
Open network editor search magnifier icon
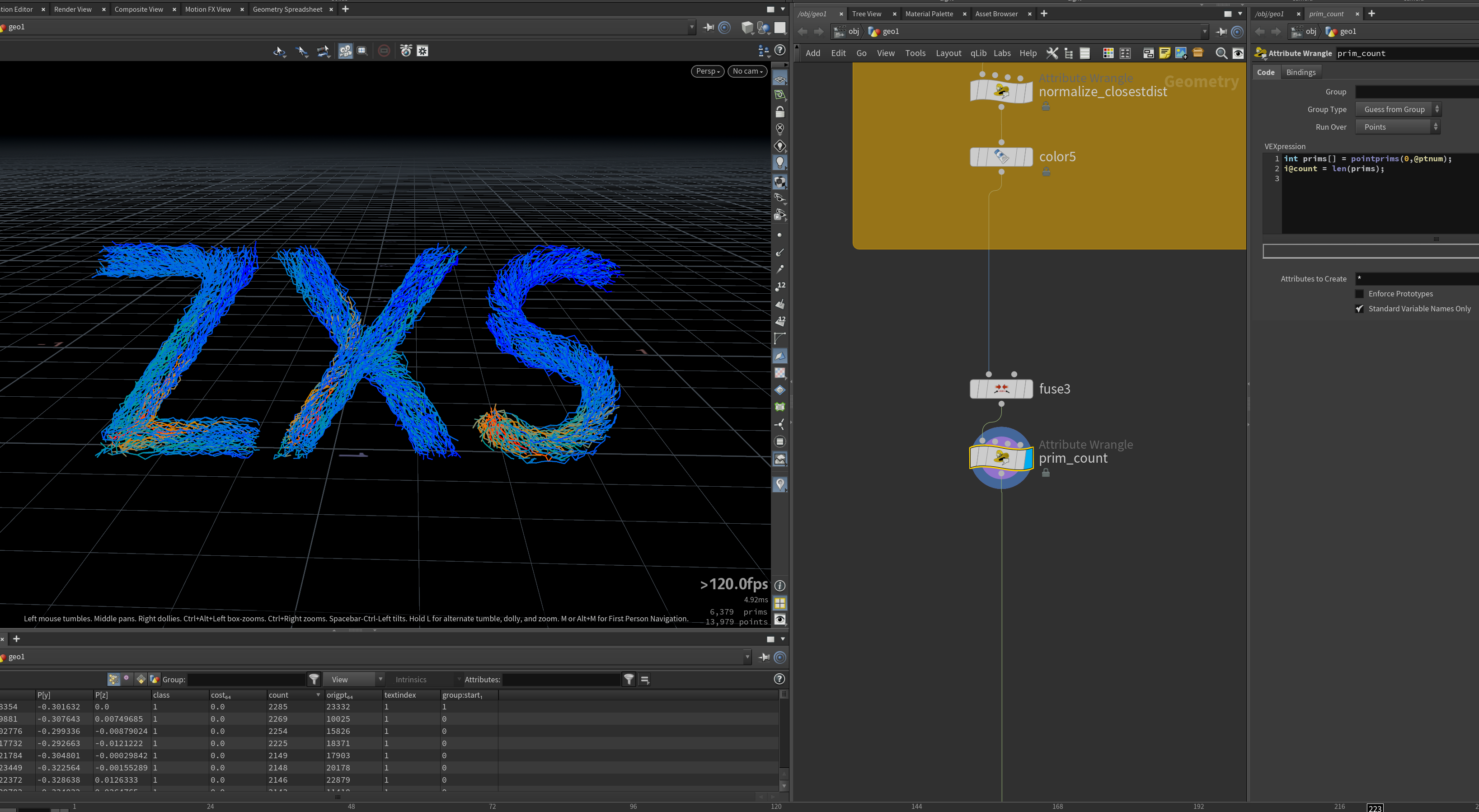1221,53
